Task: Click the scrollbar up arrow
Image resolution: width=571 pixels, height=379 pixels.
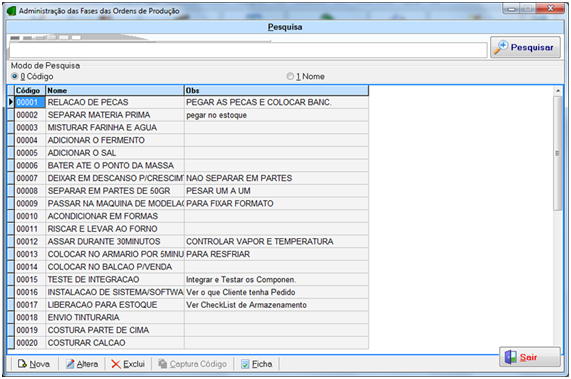Action: tap(558, 90)
